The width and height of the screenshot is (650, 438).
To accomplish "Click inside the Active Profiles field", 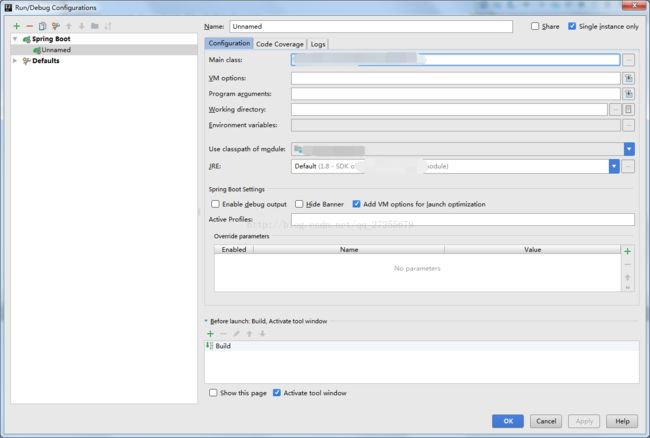I will coord(463,219).
